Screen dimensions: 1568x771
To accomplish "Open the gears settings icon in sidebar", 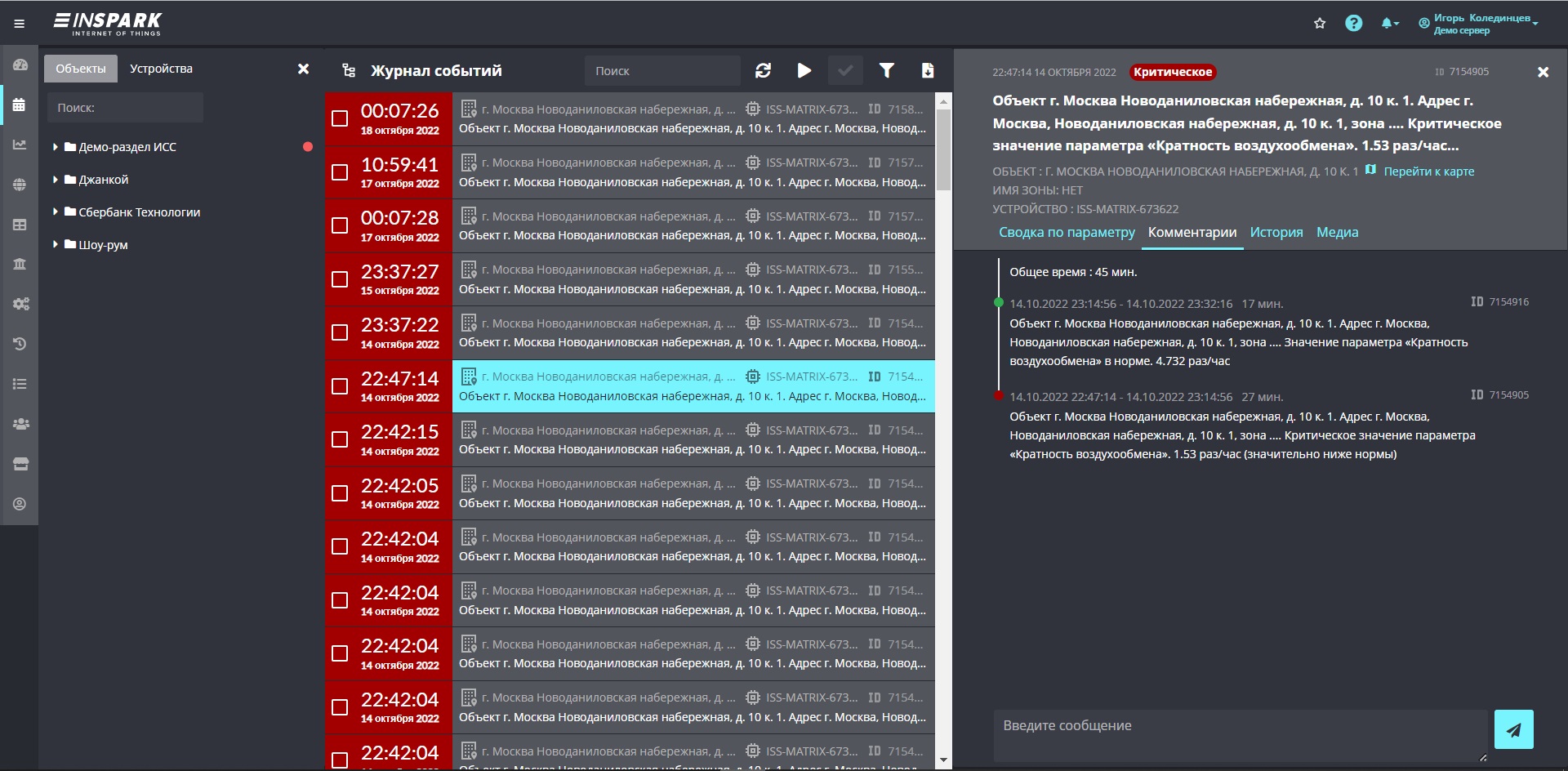I will click(20, 304).
